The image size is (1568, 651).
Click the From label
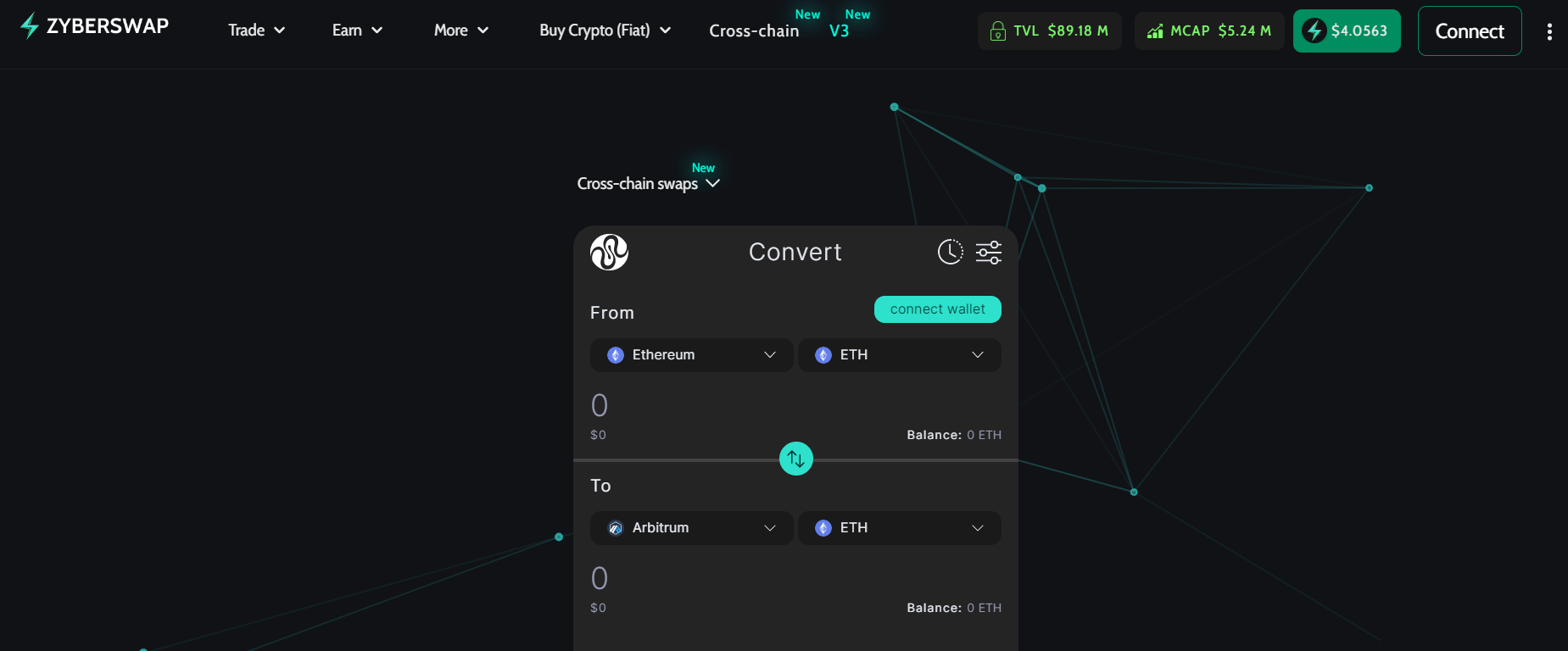612,313
